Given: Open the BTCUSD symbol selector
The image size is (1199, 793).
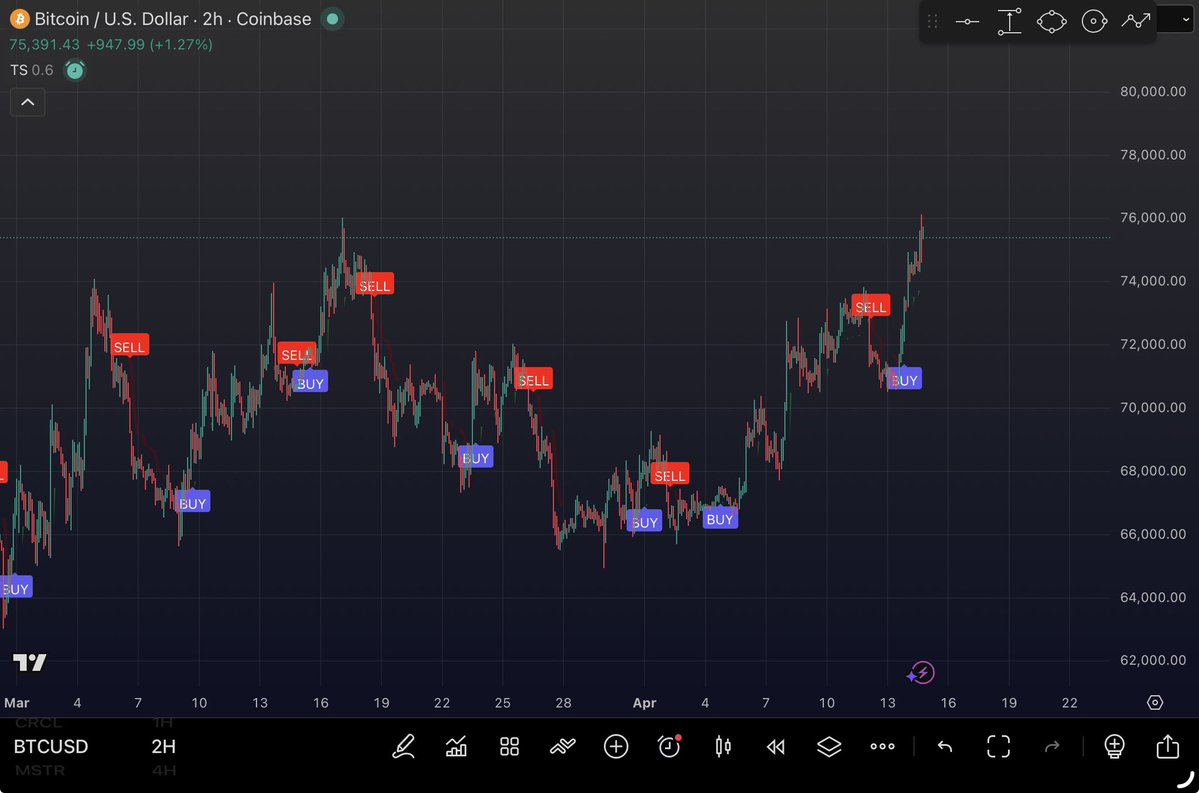Looking at the screenshot, I should (51, 747).
